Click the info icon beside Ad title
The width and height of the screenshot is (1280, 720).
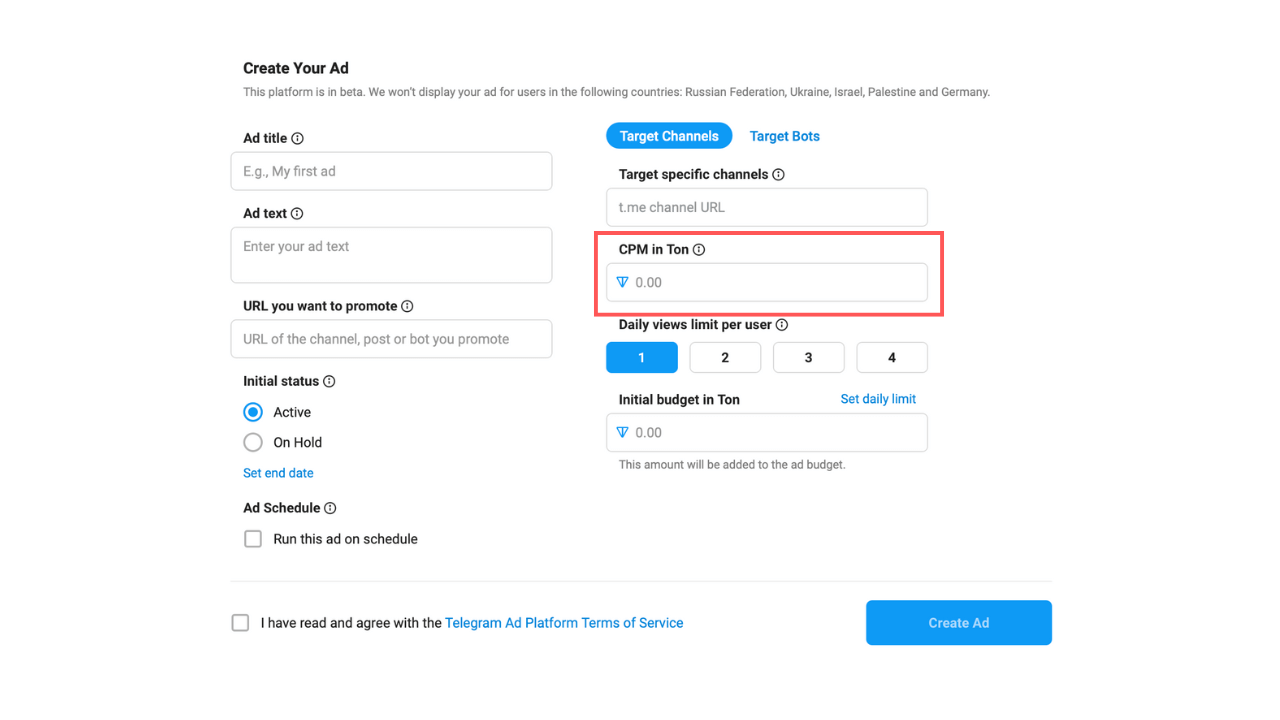pos(297,139)
